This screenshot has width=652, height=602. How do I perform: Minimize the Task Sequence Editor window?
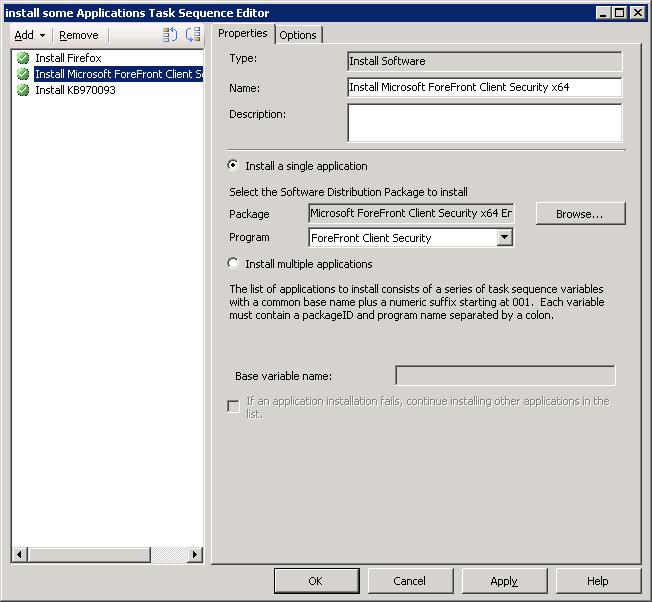coord(603,13)
